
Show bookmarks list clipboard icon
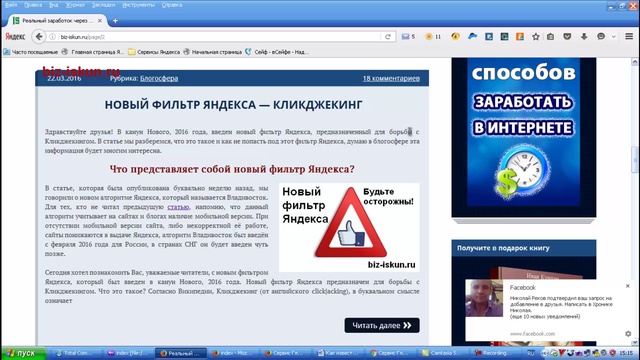tap(551, 37)
